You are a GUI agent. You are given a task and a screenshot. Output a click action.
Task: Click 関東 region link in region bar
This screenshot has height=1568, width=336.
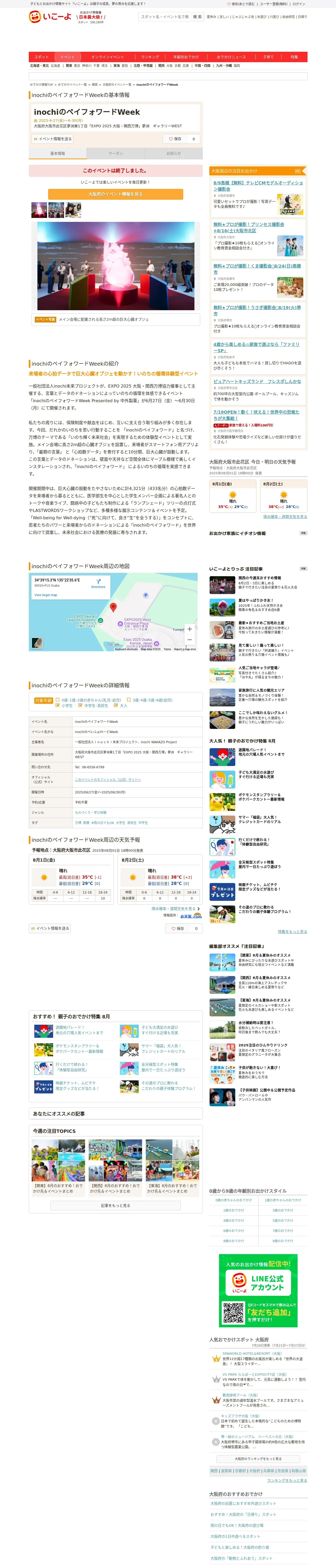[69, 66]
